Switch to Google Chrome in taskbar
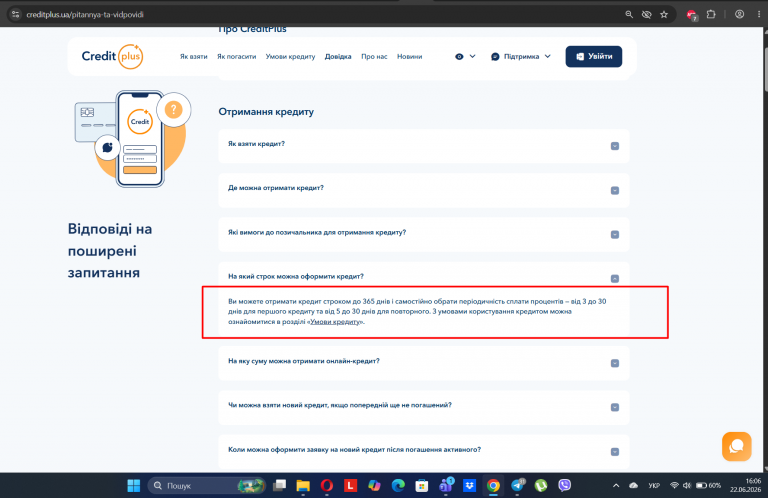 [493, 485]
